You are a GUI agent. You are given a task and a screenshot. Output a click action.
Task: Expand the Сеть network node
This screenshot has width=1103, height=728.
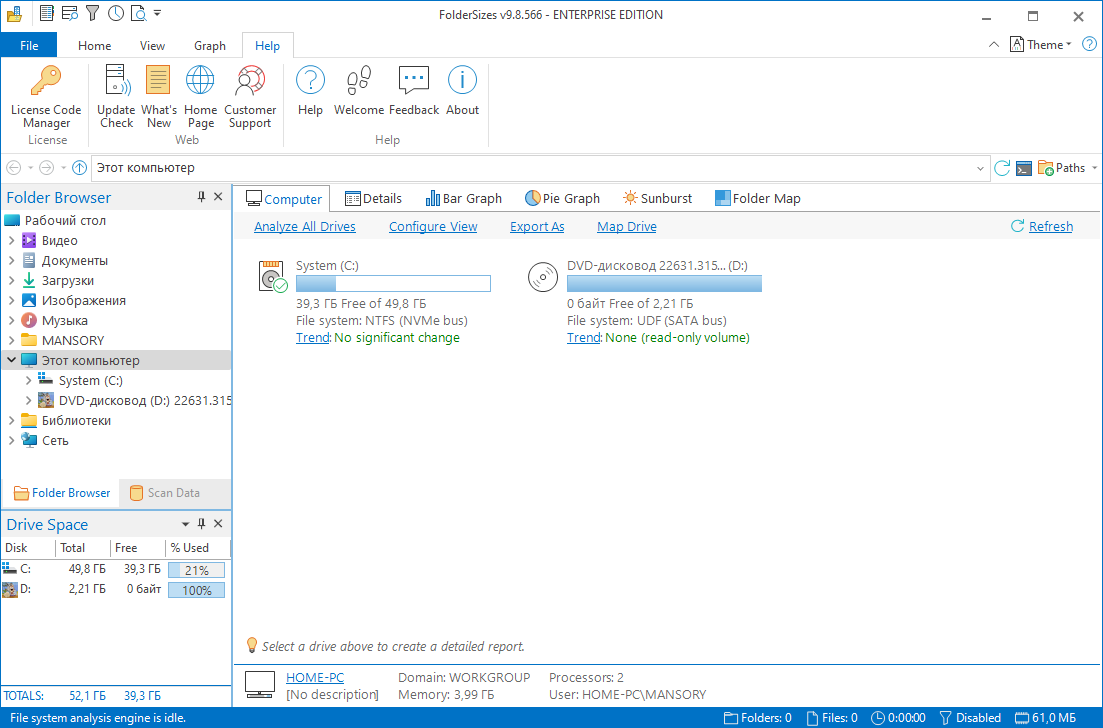11,440
